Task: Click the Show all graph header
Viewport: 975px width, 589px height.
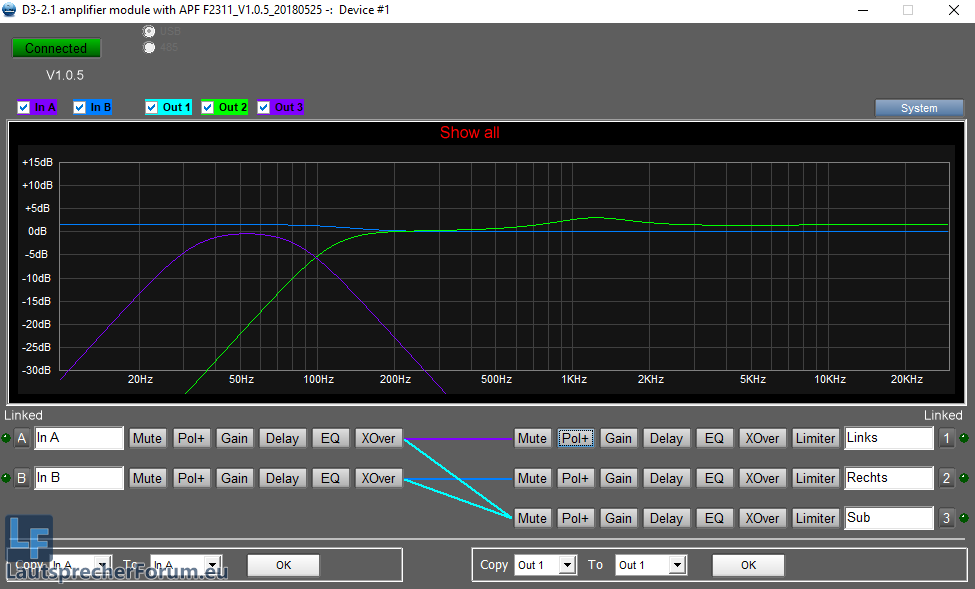Action: coord(469,133)
